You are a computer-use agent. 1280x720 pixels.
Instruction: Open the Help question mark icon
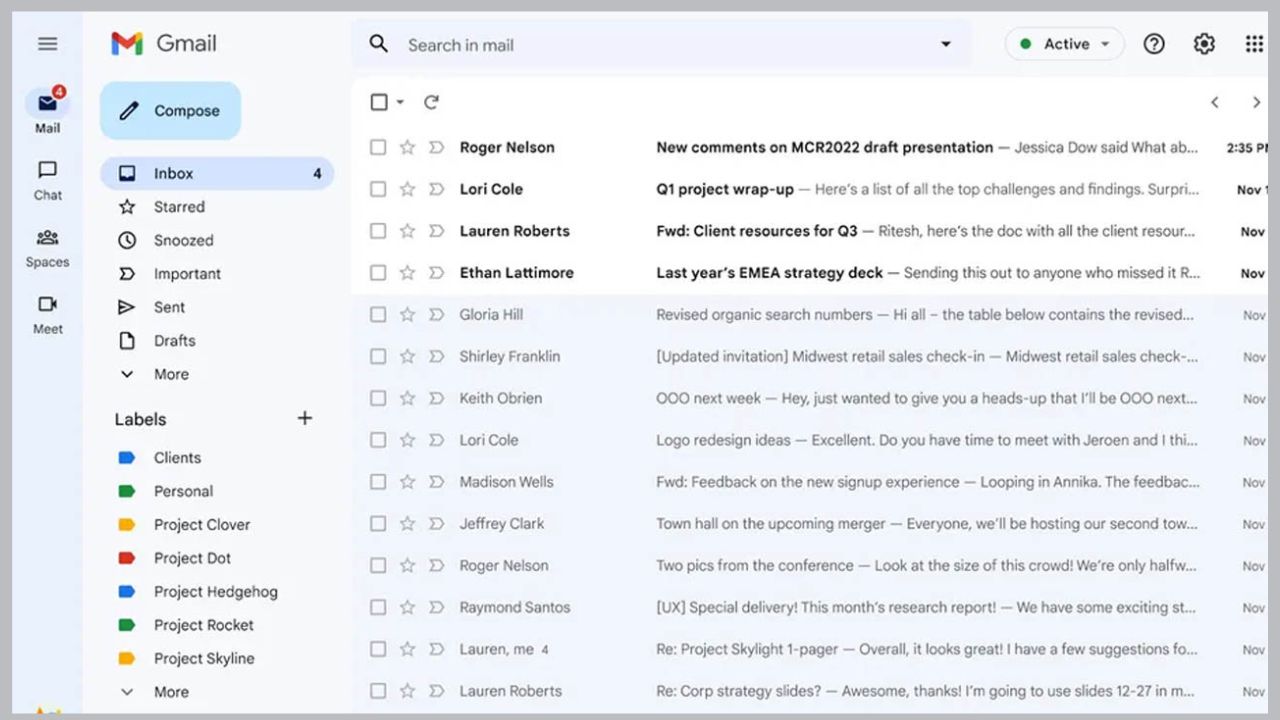1154,44
